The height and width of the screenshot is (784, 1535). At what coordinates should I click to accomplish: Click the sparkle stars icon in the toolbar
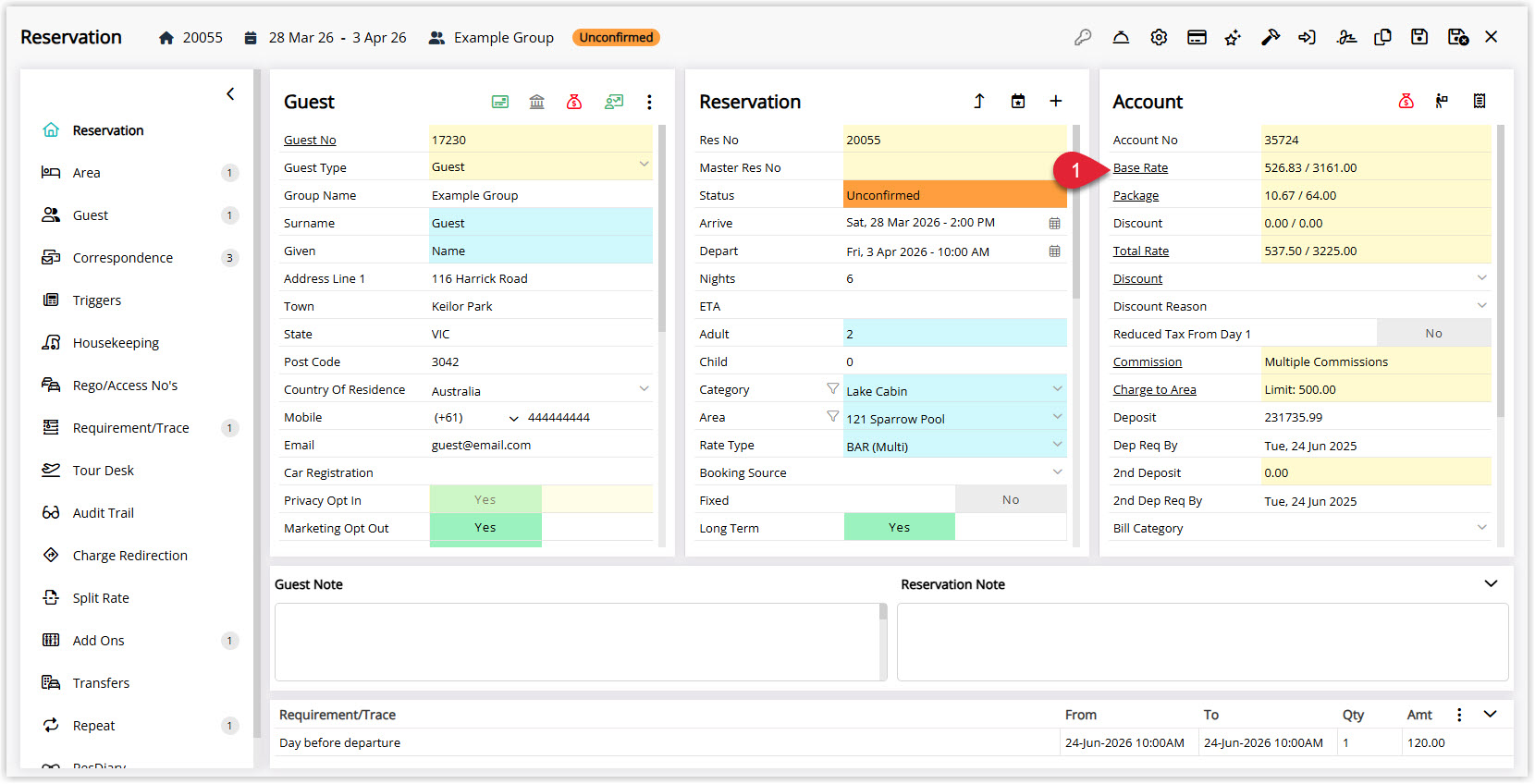pos(1233,37)
